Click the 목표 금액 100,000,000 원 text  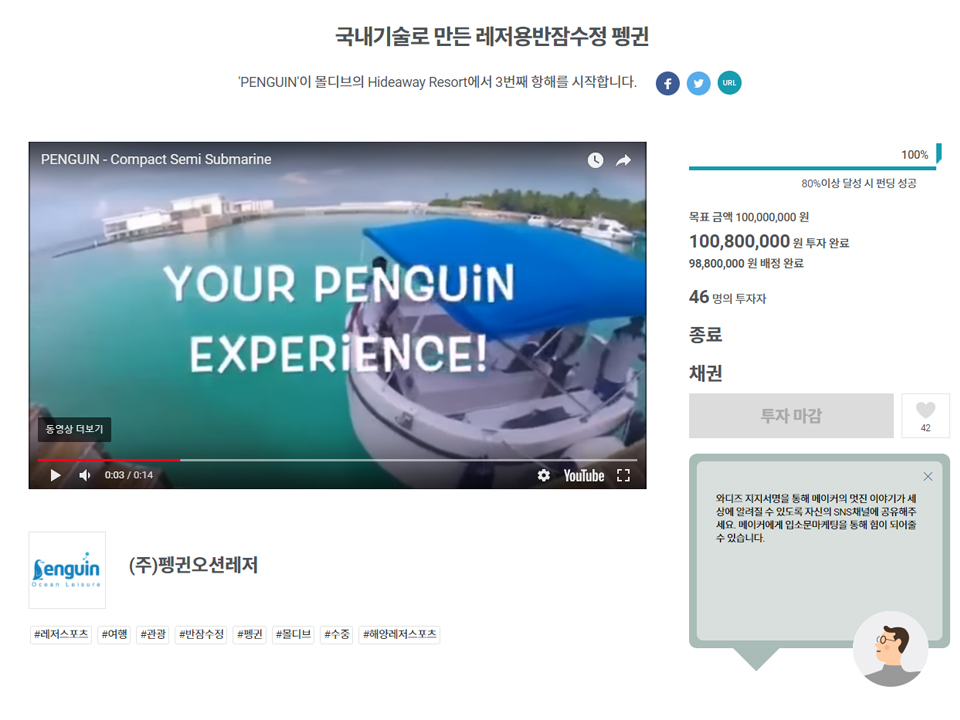749,217
